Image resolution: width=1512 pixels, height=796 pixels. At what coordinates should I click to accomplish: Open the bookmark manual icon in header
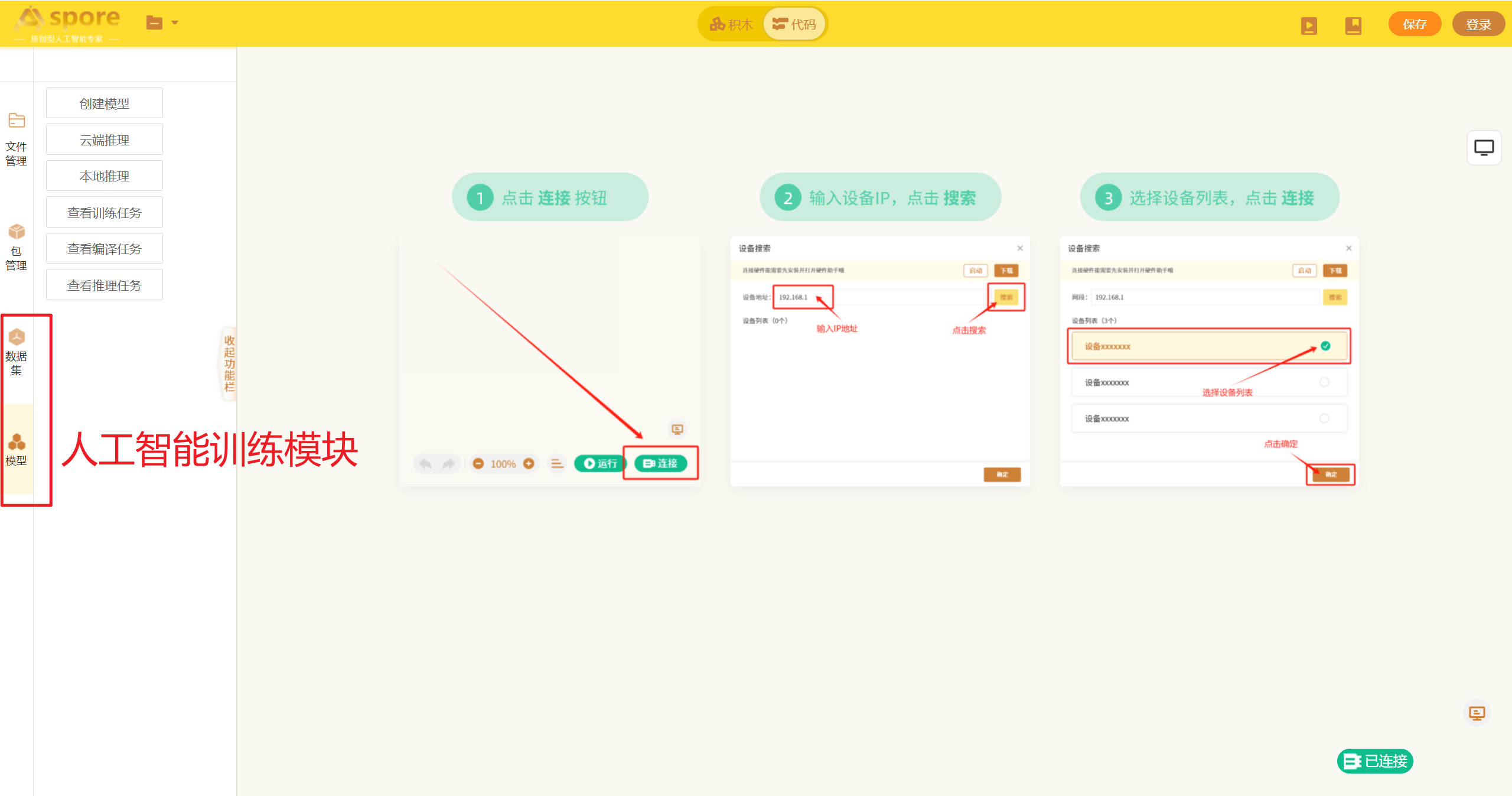pyautogui.click(x=1353, y=25)
